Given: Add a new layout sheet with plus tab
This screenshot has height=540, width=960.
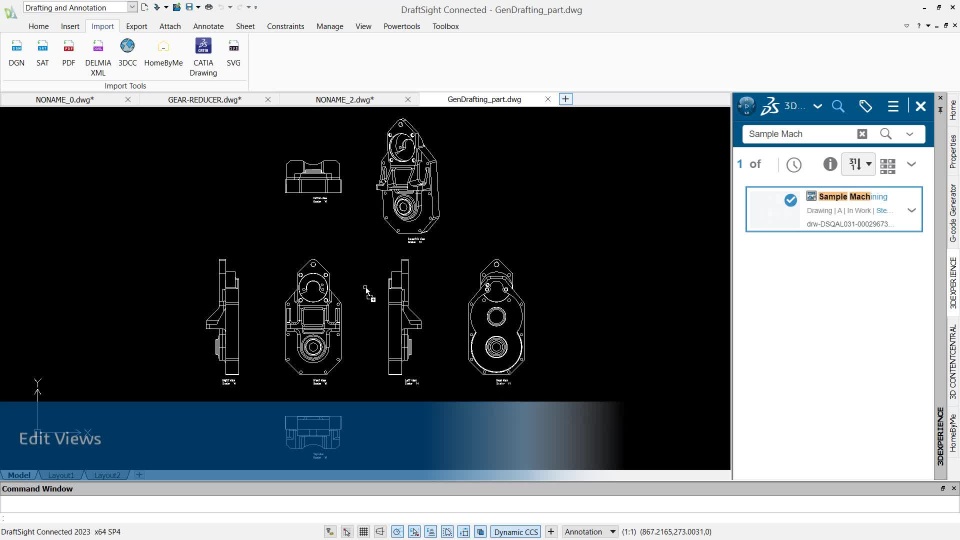Looking at the screenshot, I should click(139, 475).
